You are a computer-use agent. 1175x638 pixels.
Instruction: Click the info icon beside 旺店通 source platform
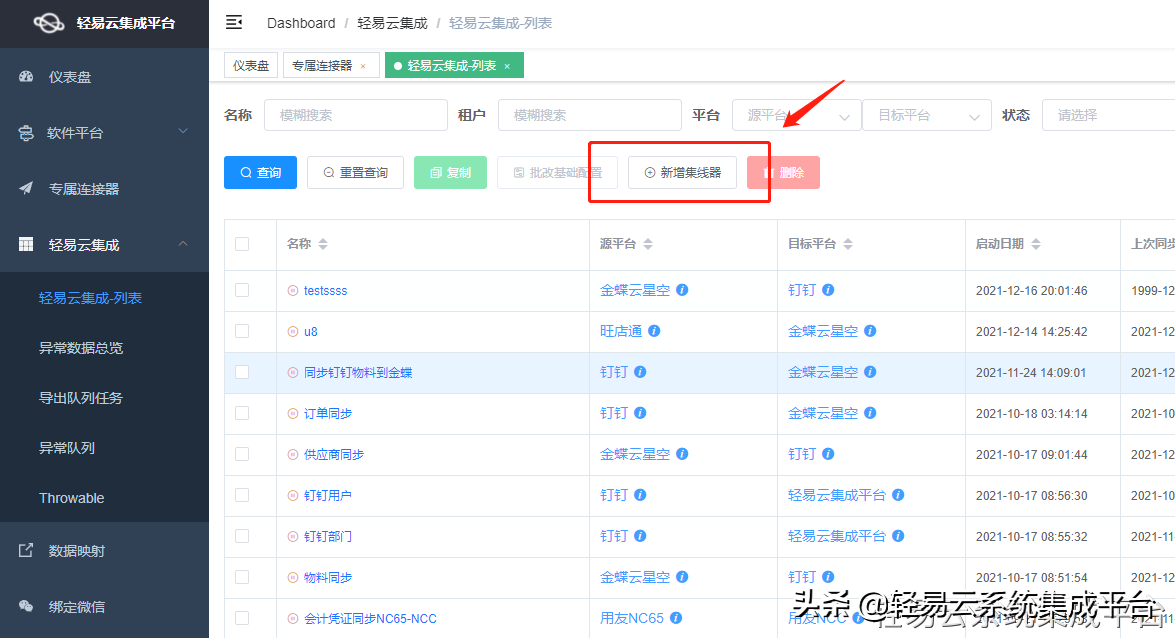[655, 329]
